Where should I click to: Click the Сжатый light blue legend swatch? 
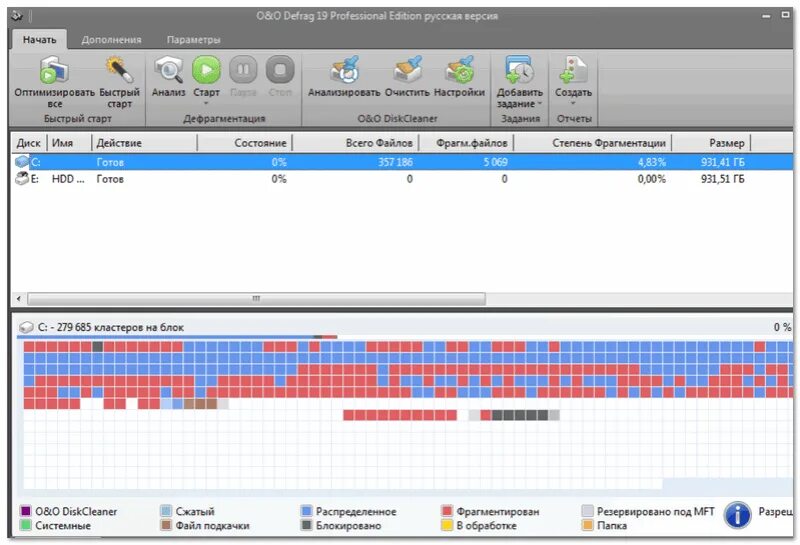tap(166, 511)
